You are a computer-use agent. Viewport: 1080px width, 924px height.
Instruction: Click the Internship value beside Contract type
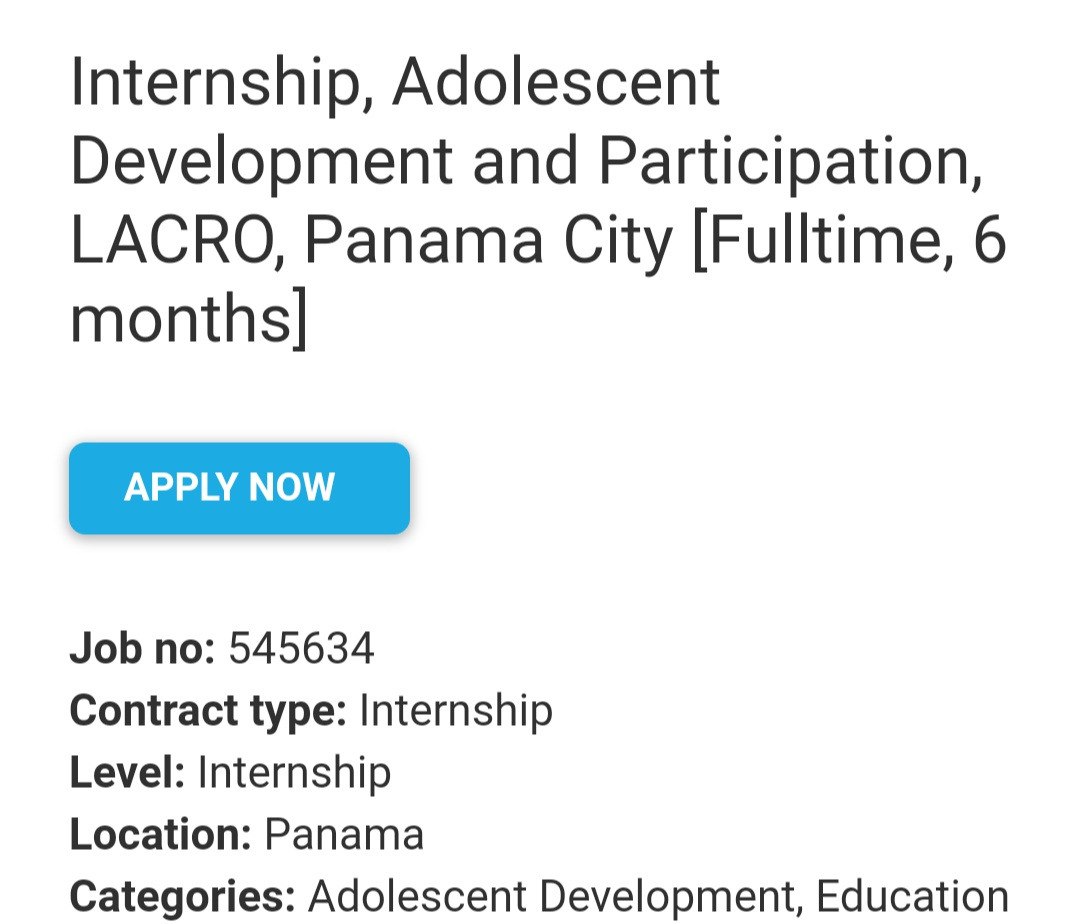click(455, 711)
